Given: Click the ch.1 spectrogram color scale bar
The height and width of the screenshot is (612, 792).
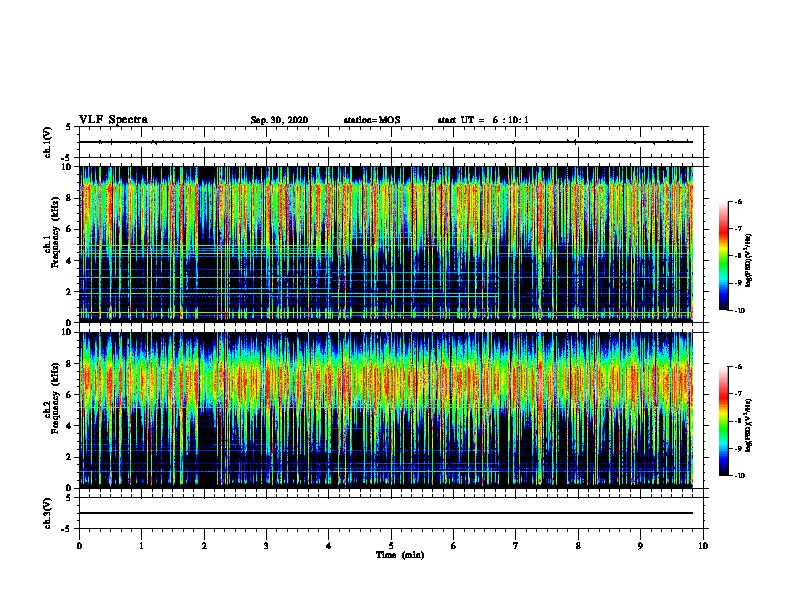Looking at the screenshot, I should coord(724,256).
